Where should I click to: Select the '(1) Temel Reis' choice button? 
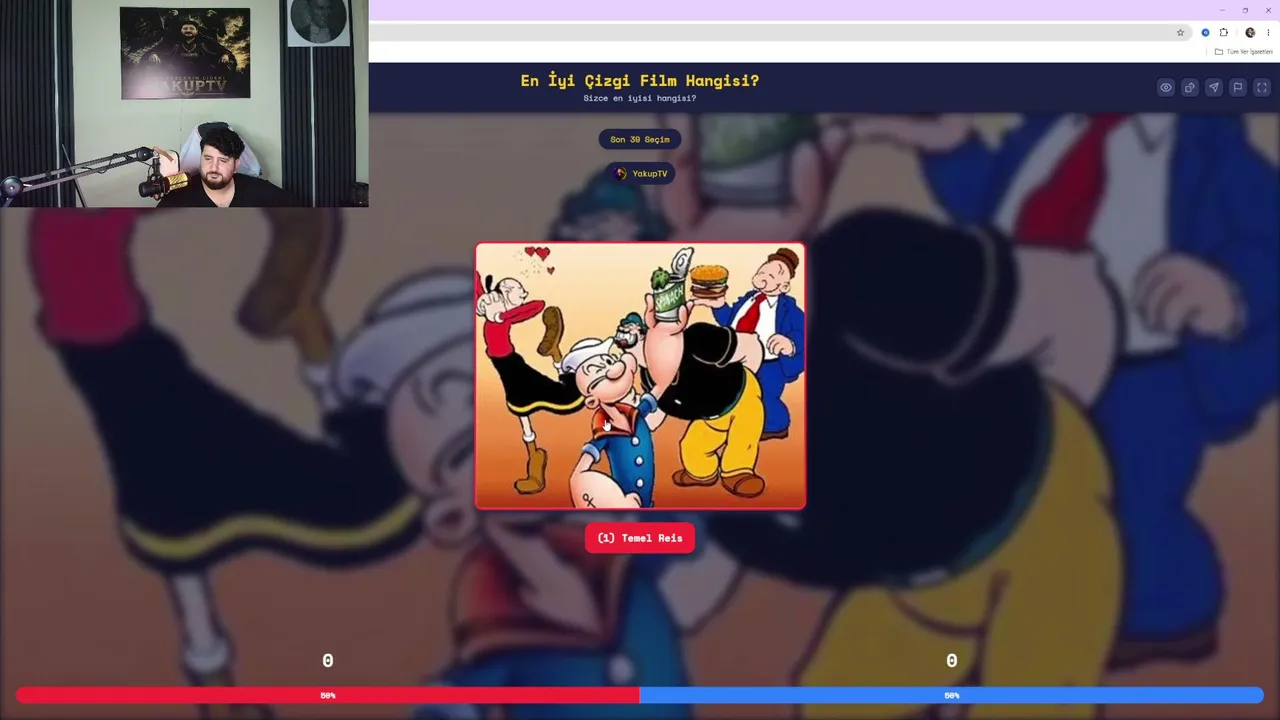point(640,538)
